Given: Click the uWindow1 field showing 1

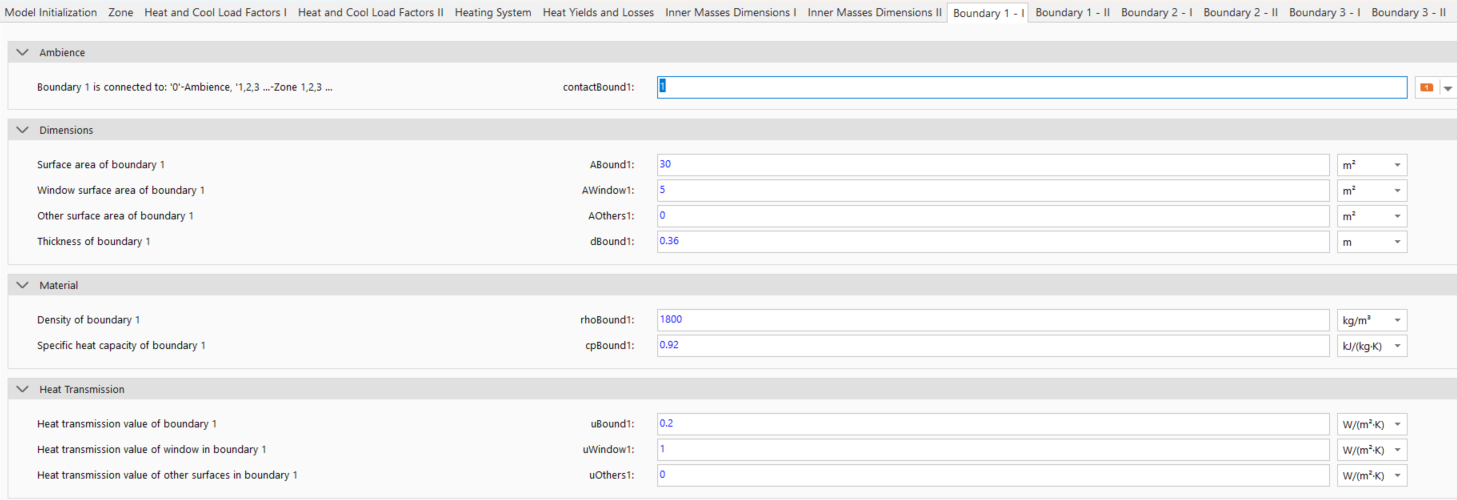Looking at the screenshot, I should pos(993,450).
